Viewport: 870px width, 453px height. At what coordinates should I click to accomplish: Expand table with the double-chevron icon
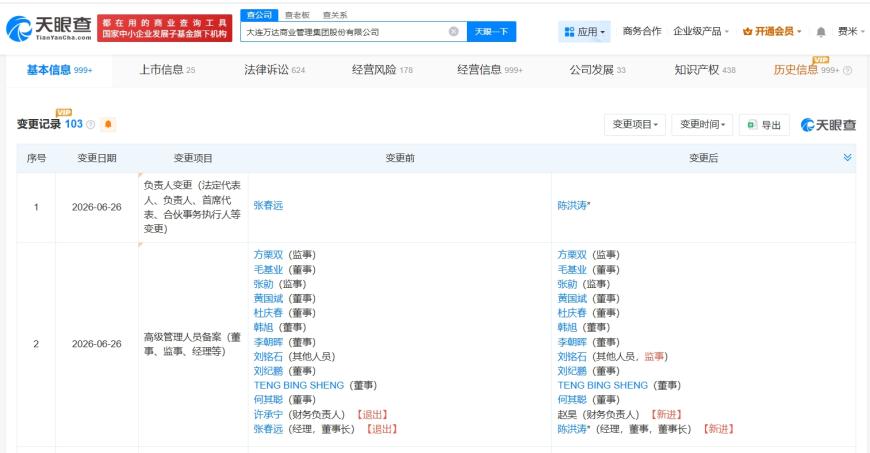click(847, 158)
